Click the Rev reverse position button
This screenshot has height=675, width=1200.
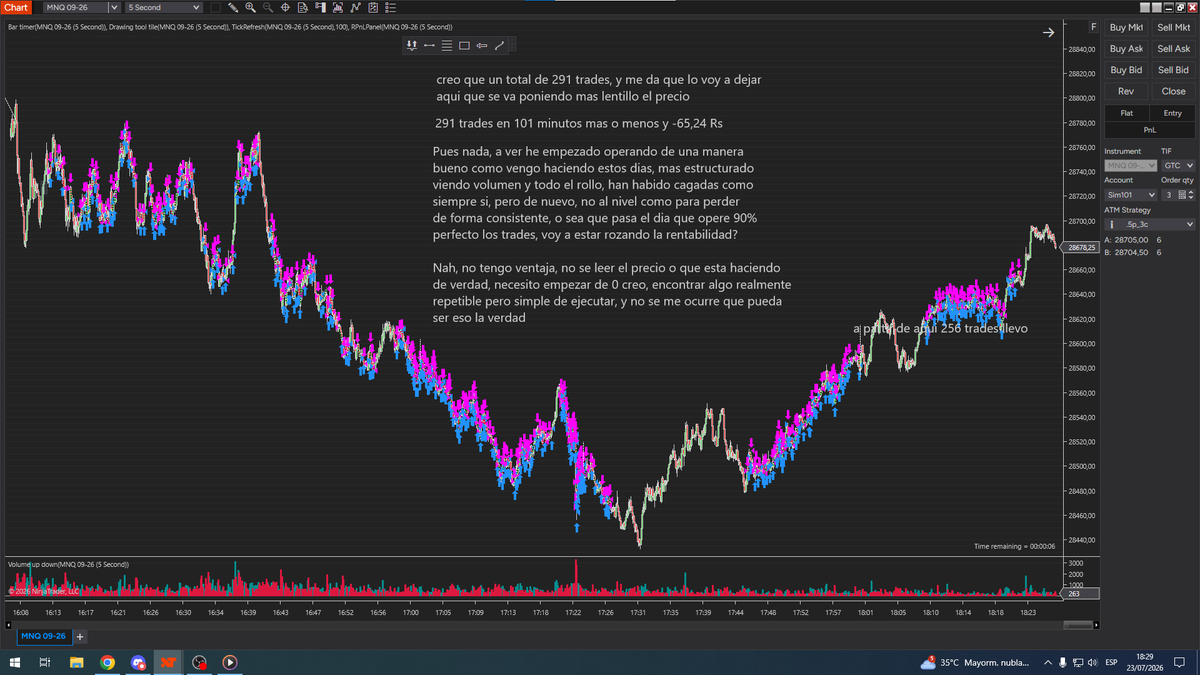point(1126,91)
